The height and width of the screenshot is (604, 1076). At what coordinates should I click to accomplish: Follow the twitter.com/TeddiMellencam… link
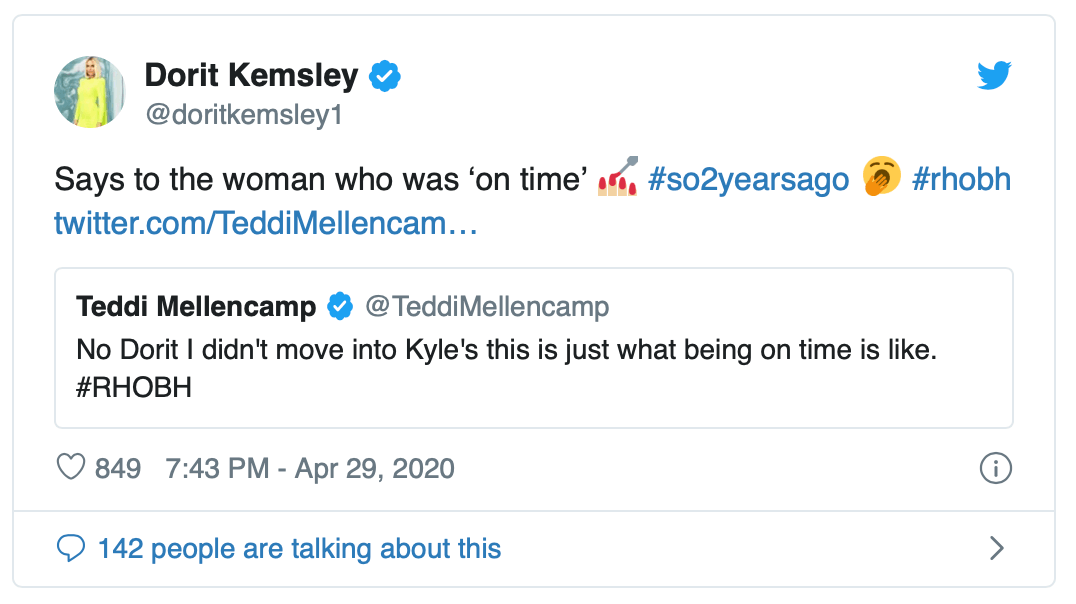pyautogui.click(x=265, y=223)
